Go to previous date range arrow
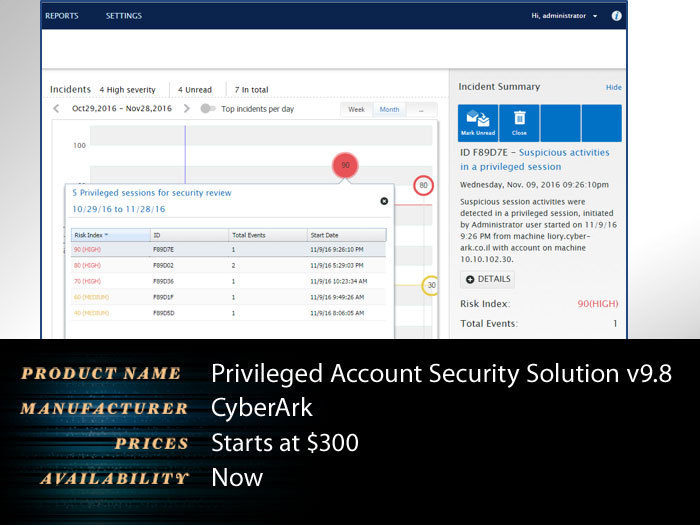 tap(56, 108)
